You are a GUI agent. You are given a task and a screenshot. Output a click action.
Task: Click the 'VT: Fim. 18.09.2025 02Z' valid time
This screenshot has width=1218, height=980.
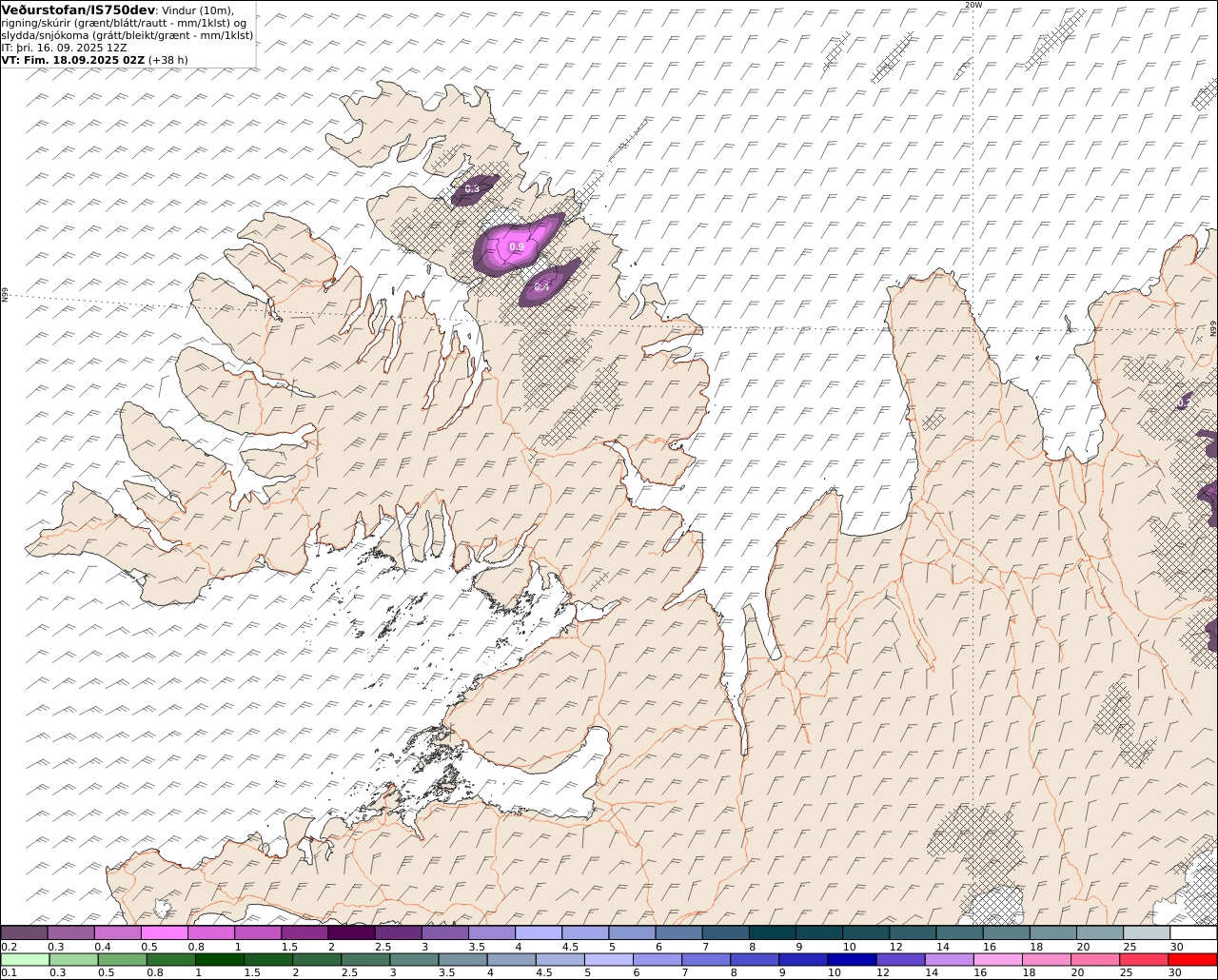point(73,60)
